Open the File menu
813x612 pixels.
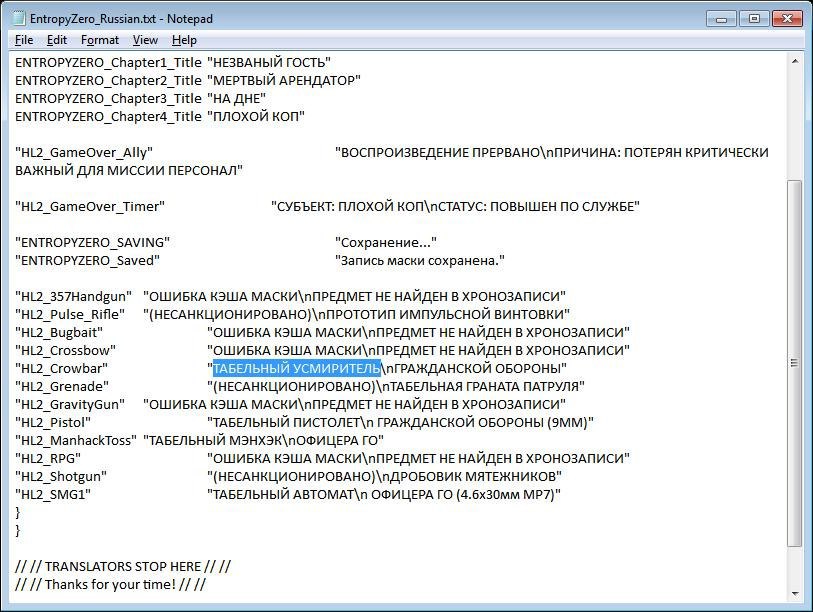pyautogui.click(x=24, y=40)
